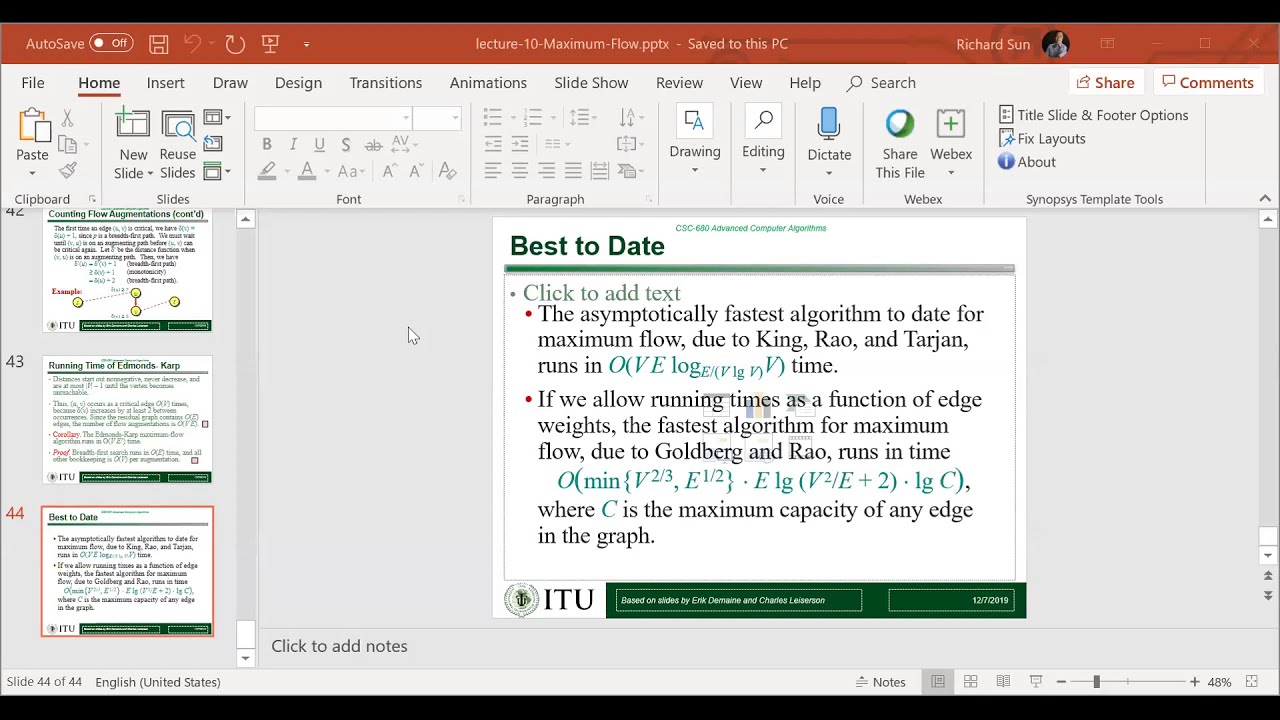
Task: Click the text highlight color swatch
Action: tap(267, 171)
